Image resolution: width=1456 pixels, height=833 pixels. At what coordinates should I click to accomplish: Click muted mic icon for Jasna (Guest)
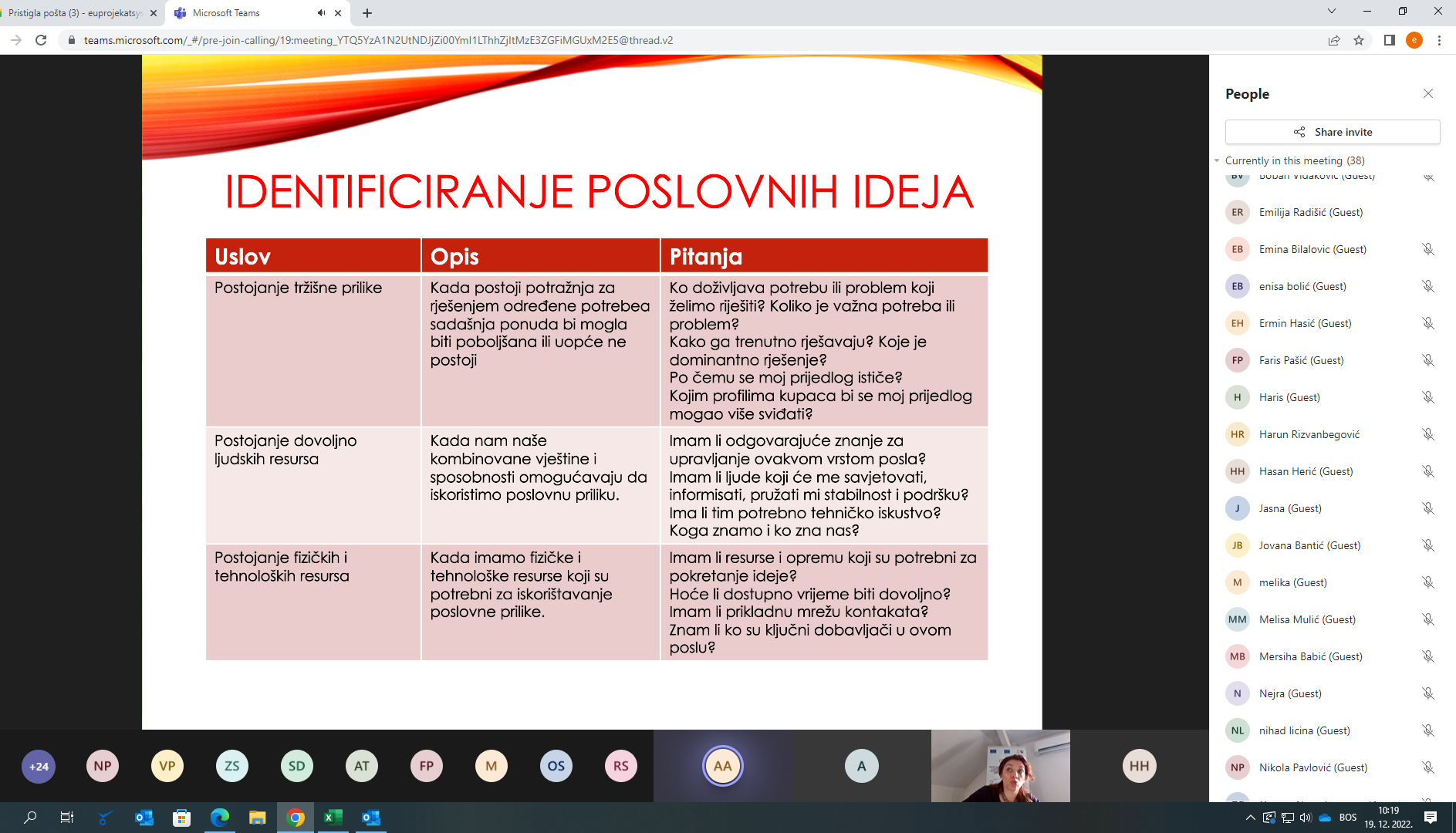[1428, 508]
